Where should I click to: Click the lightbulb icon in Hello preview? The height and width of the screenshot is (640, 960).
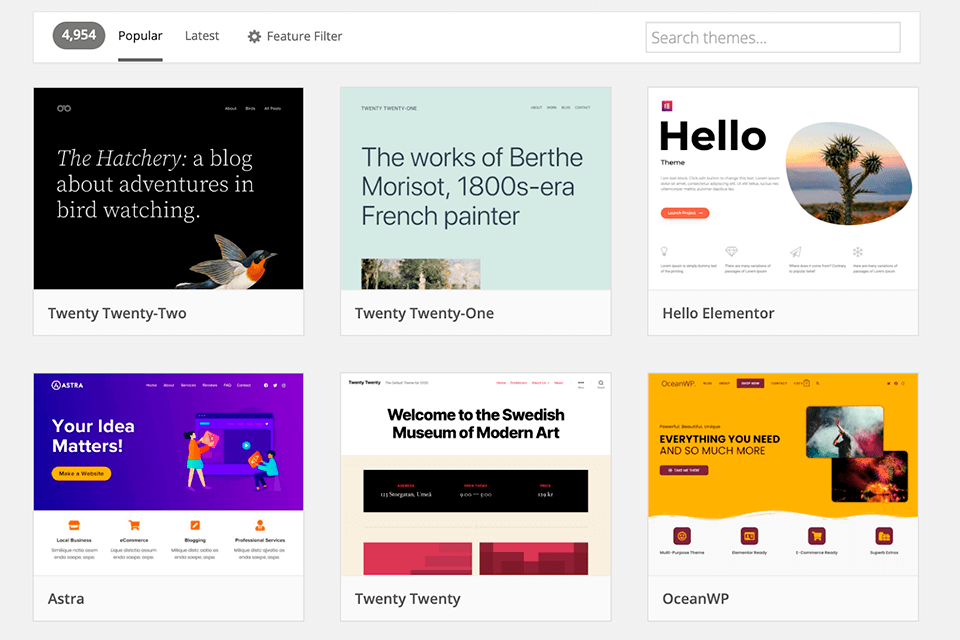coord(664,251)
